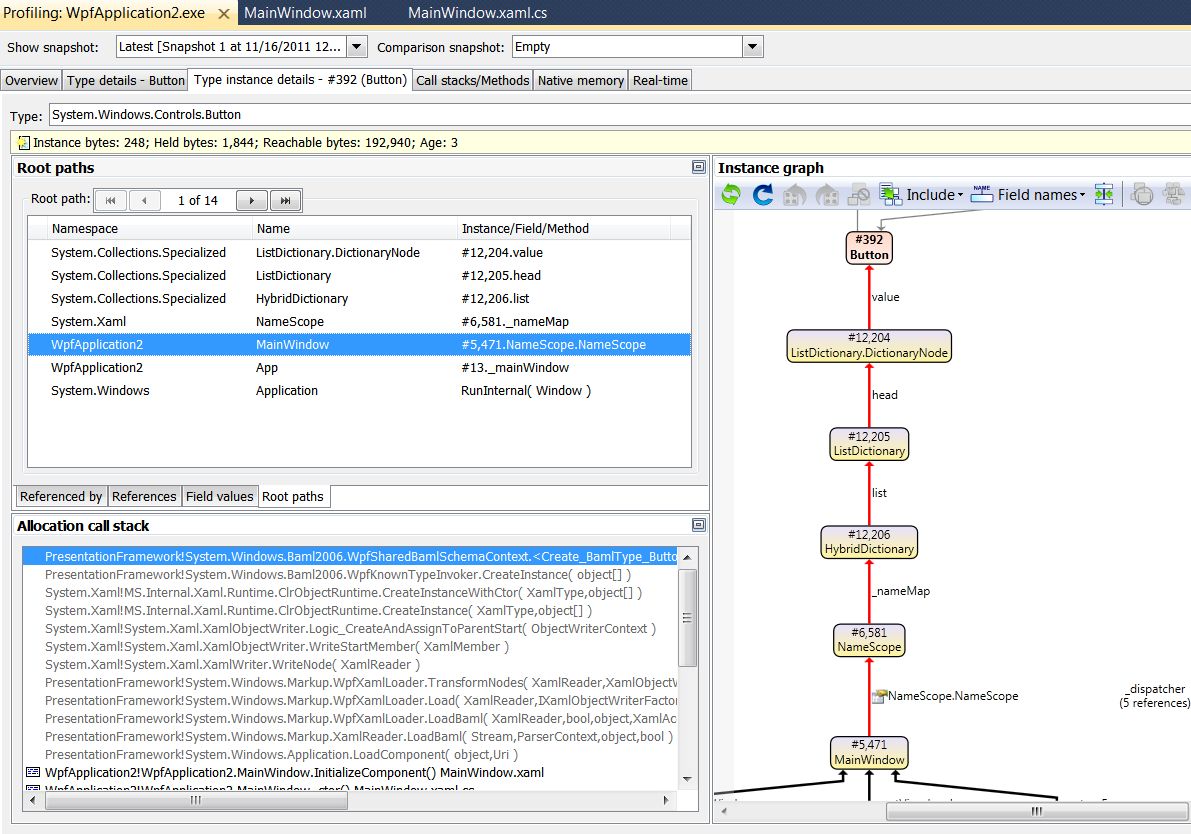This screenshot has height=834, width=1191.
Task: Select the ListDictionary.DictionaryNode row
Action: (x=359, y=253)
